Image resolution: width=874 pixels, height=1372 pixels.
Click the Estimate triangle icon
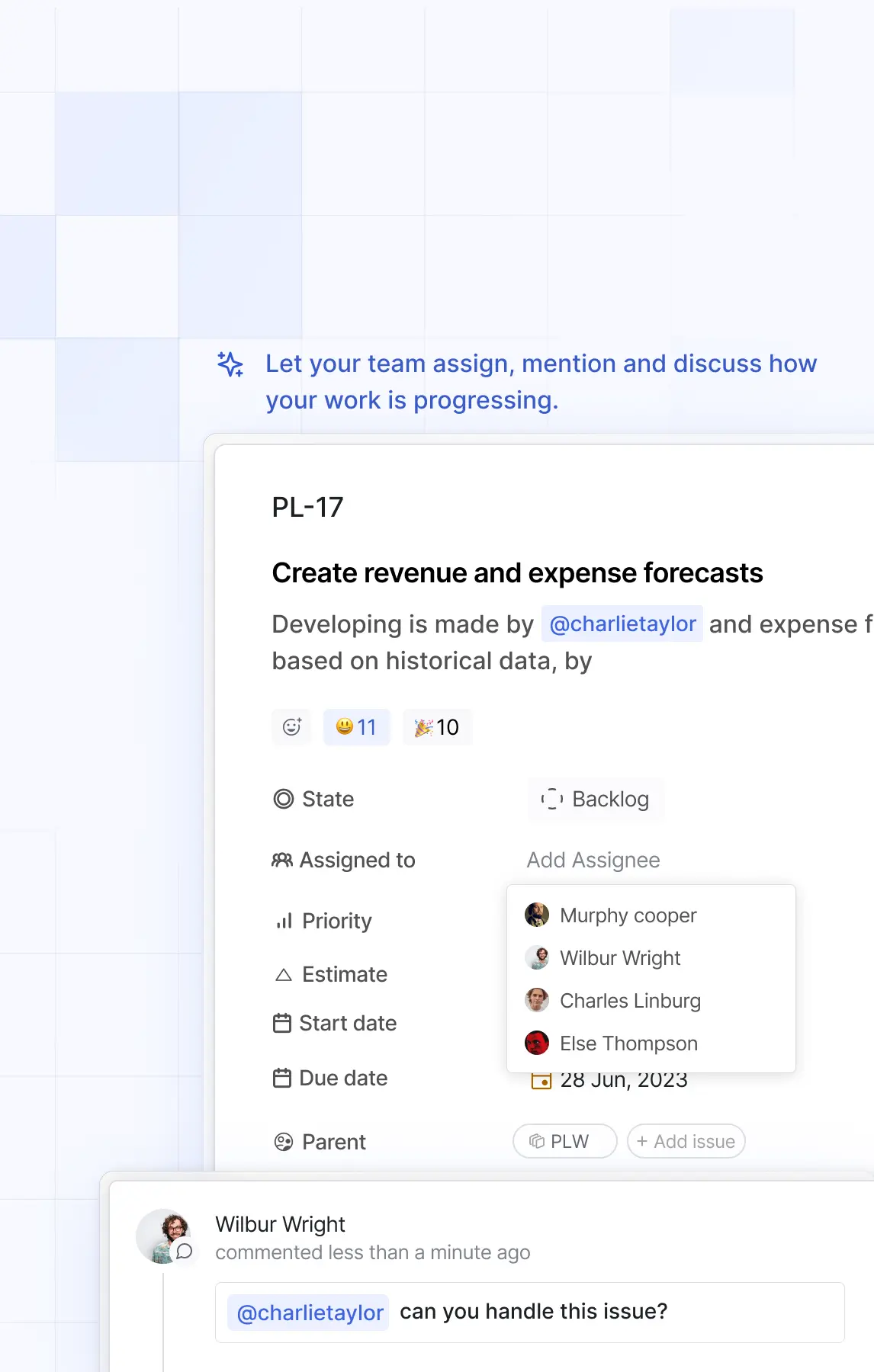click(284, 974)
